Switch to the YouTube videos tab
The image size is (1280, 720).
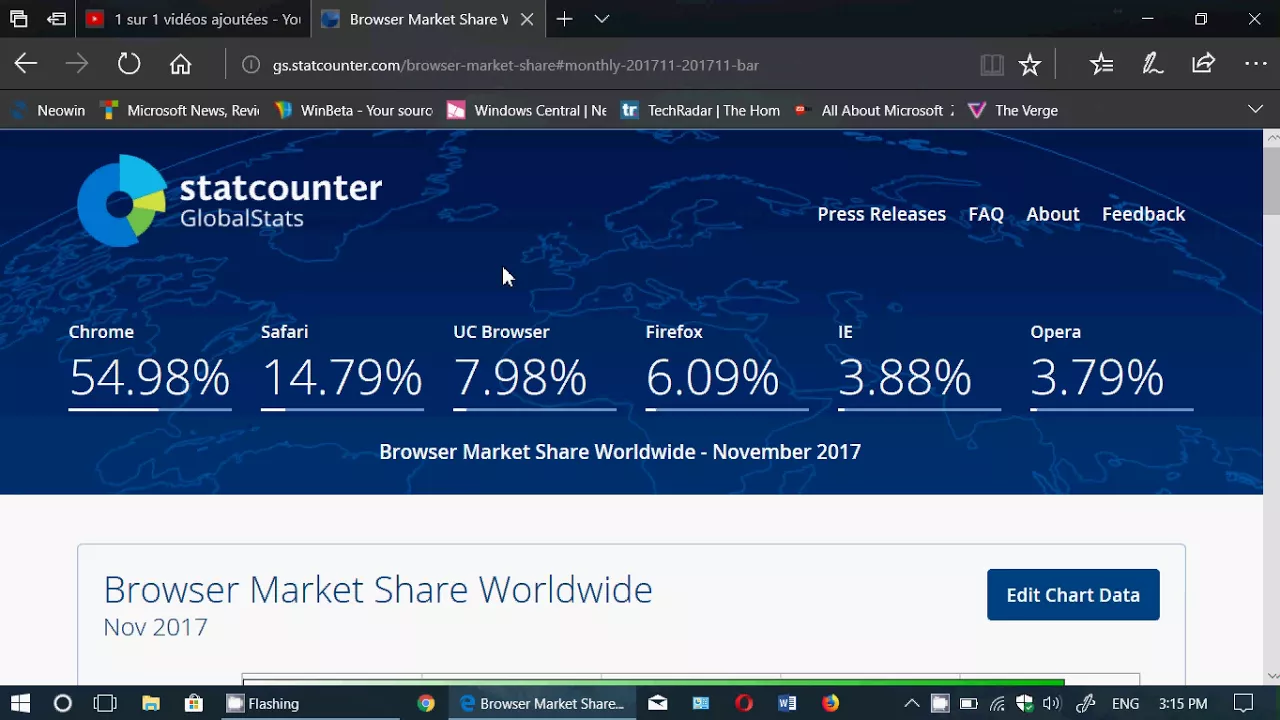click(193, 19)
